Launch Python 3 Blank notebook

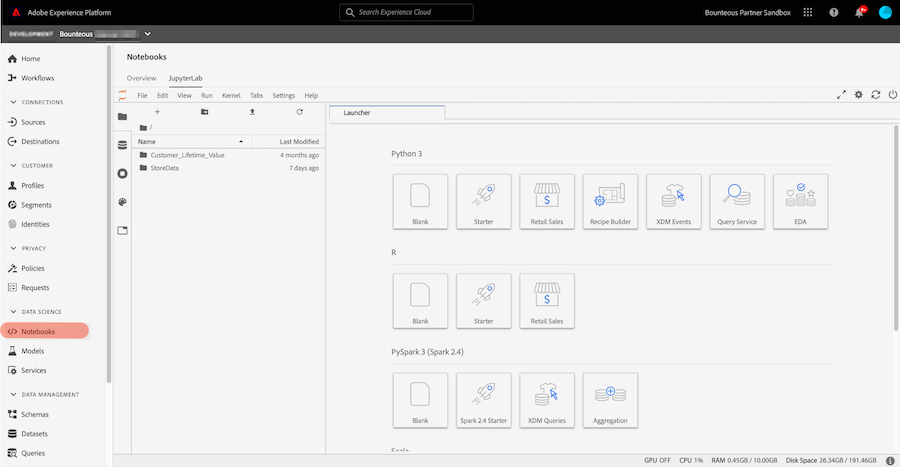(420, 201)
